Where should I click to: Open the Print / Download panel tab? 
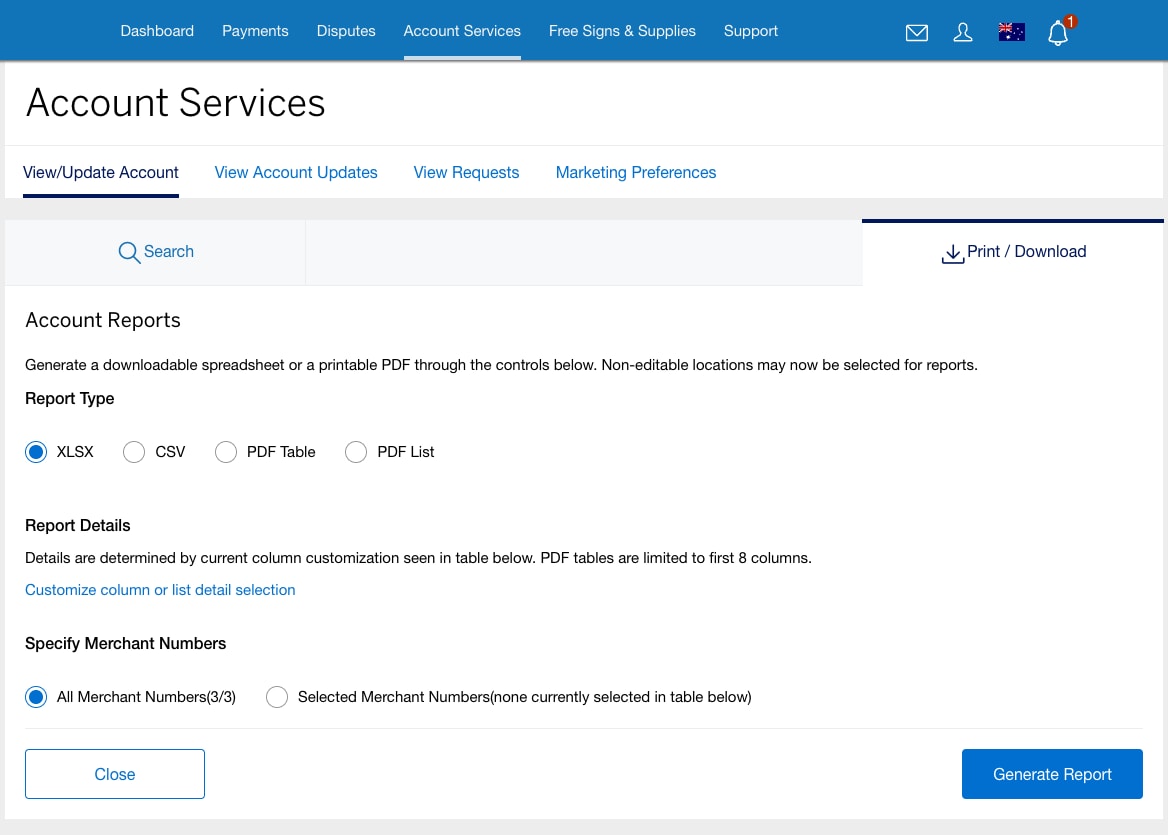1013,253
